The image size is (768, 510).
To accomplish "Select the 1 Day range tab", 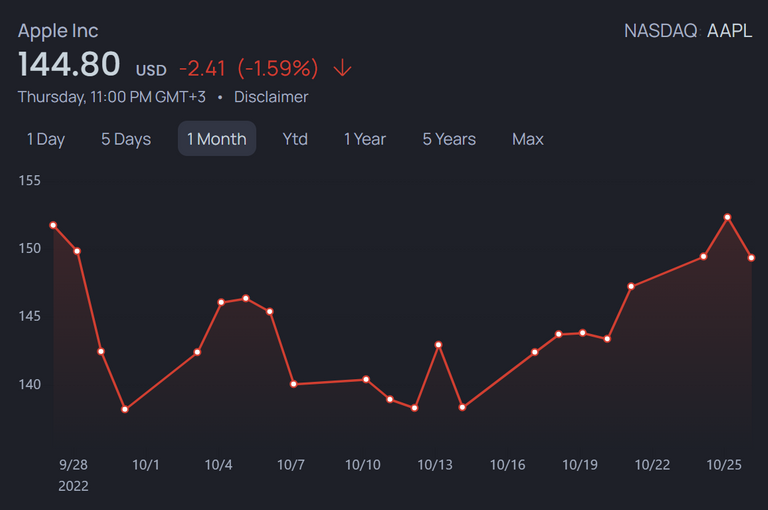I will tap(46, 139).
